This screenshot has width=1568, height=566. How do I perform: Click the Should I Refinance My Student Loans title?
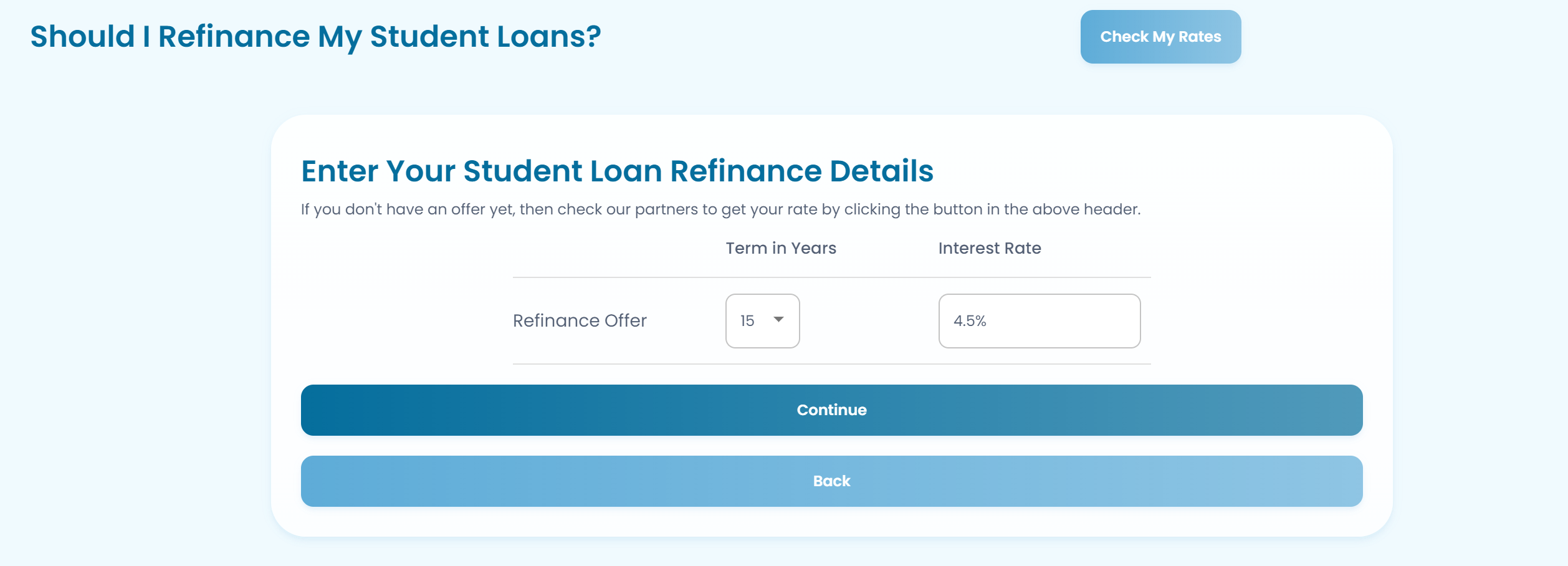(315, 36)
